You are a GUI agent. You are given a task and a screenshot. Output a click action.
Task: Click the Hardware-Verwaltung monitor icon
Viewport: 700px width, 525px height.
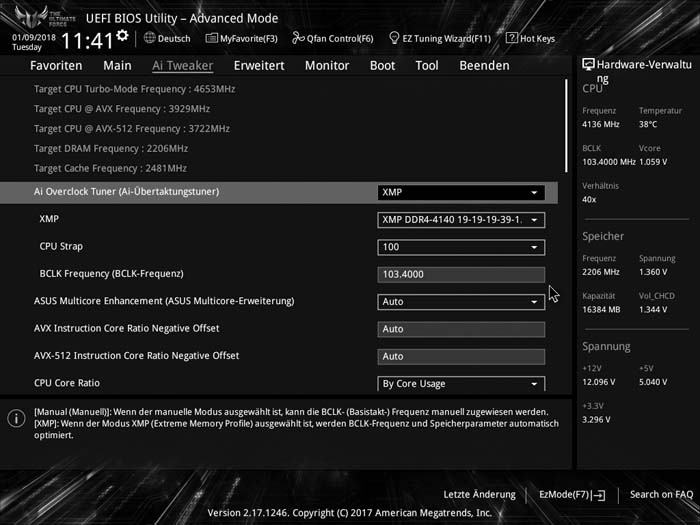pyautogui.click(x=588, y=64)
